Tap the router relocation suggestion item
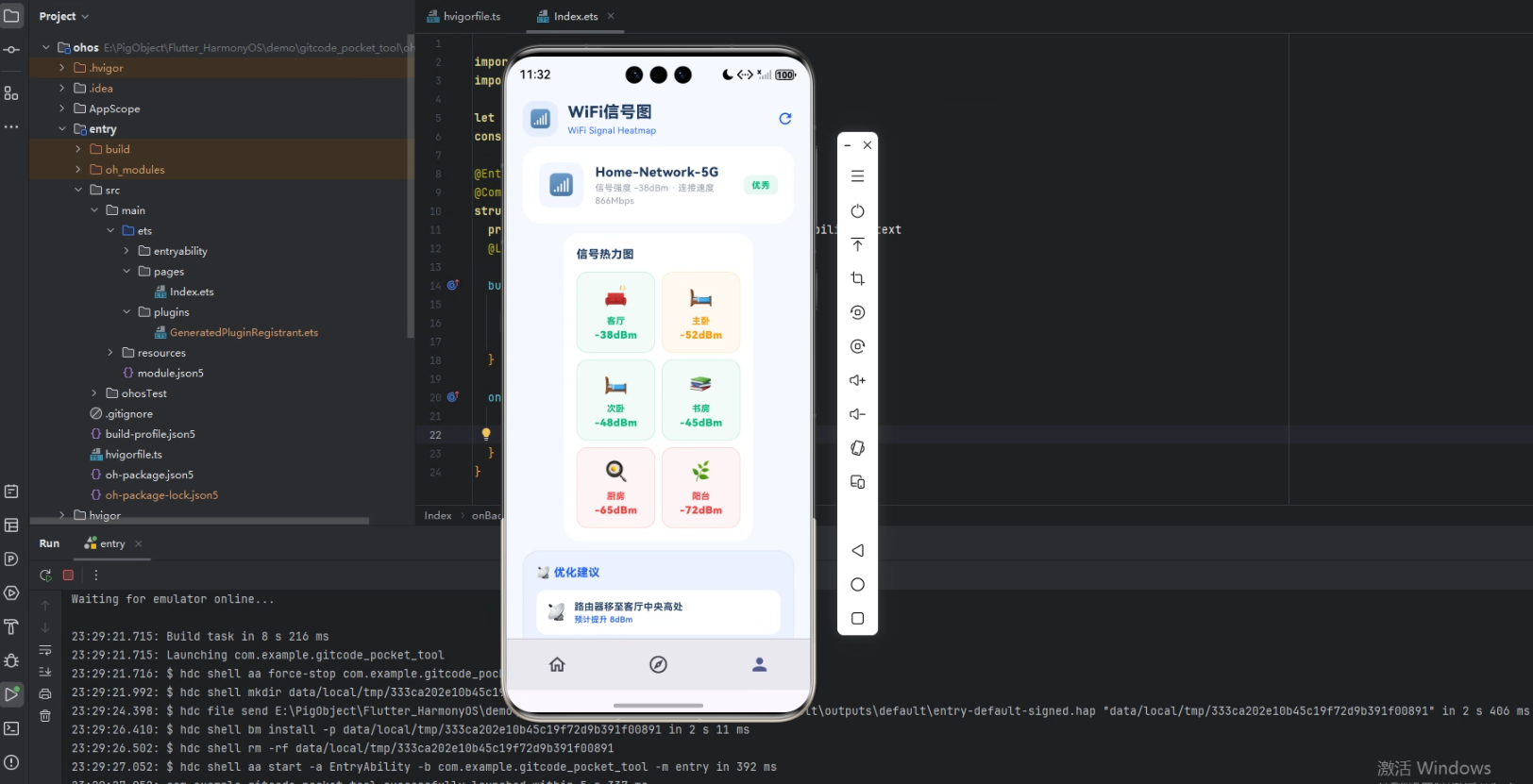This screenshot has width=1533, height=784. [658, 612]
